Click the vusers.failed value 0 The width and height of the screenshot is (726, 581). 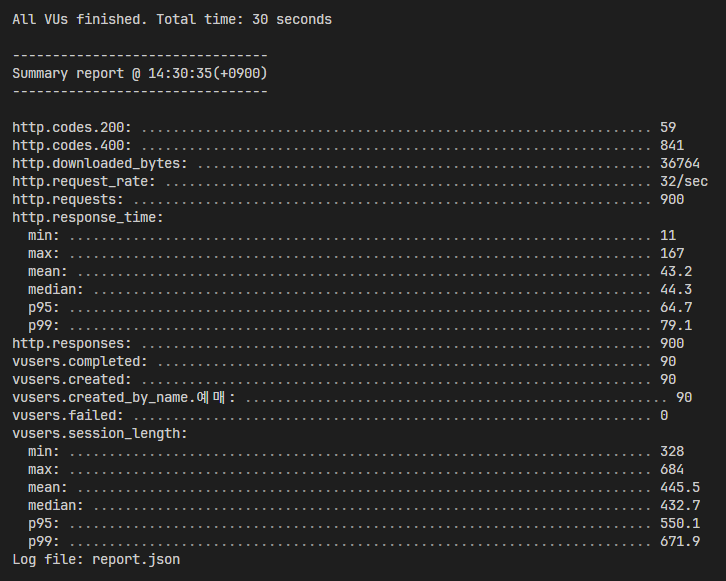(x=664, y=416)
